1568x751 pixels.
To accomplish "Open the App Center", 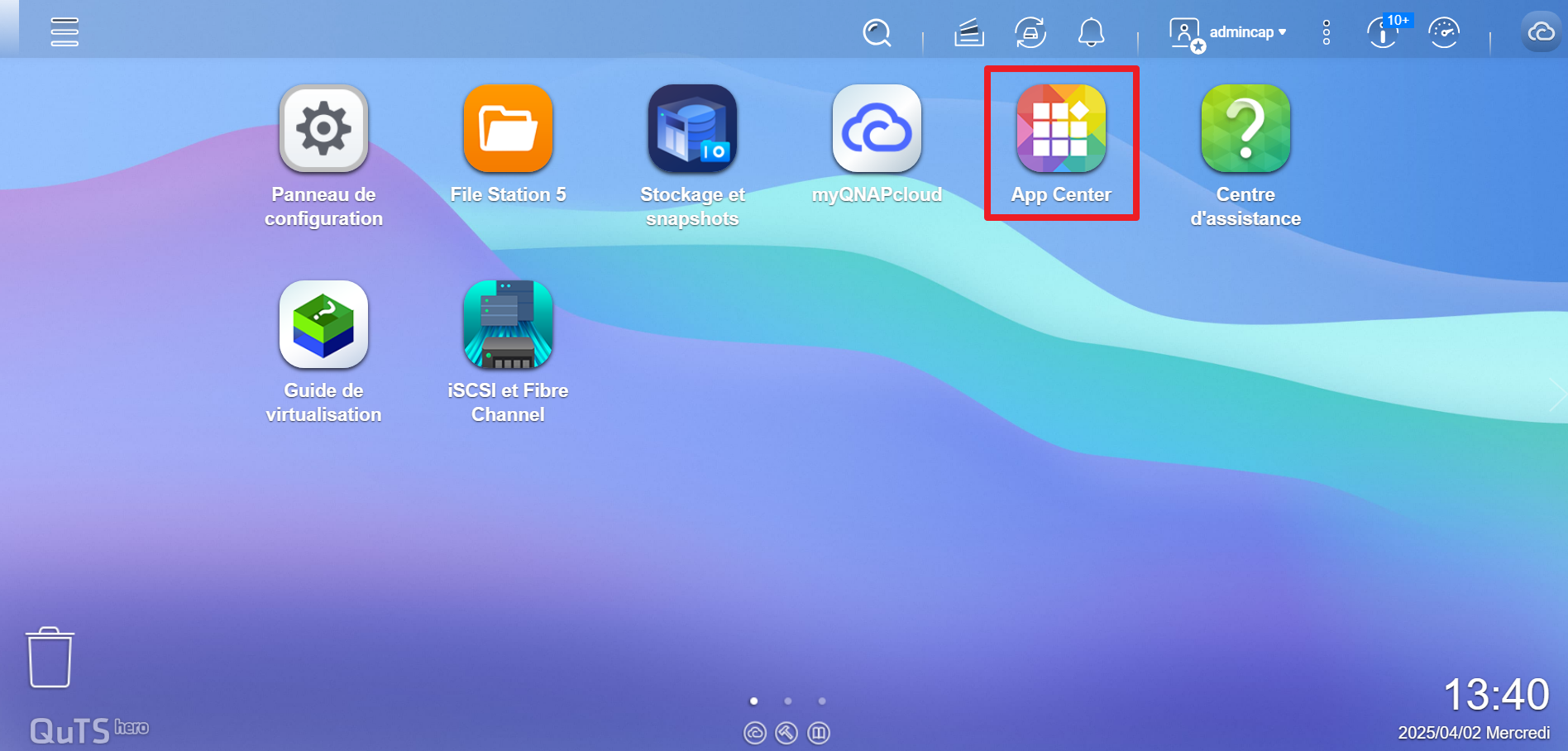I will pos(1061,145).
